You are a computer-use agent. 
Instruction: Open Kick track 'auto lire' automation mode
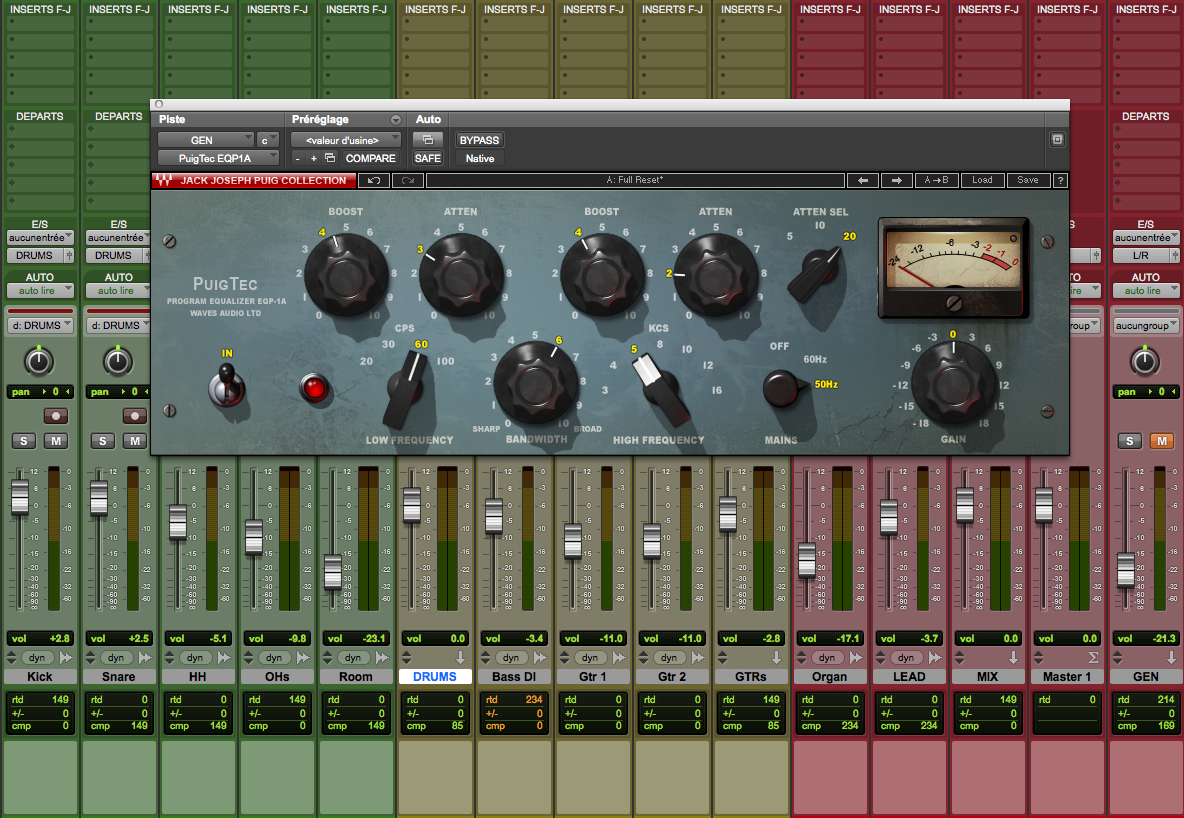(x=40, y=291)
